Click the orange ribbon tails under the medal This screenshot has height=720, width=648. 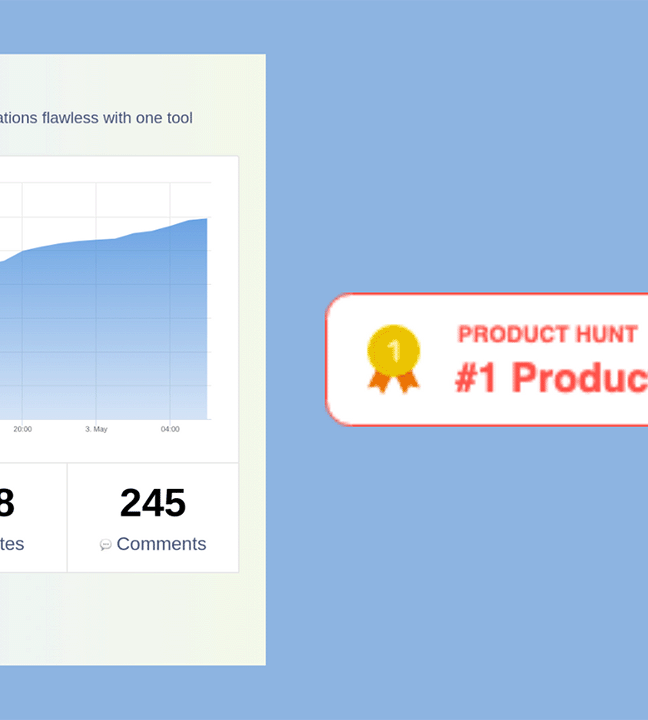click(x=394, y=382)
